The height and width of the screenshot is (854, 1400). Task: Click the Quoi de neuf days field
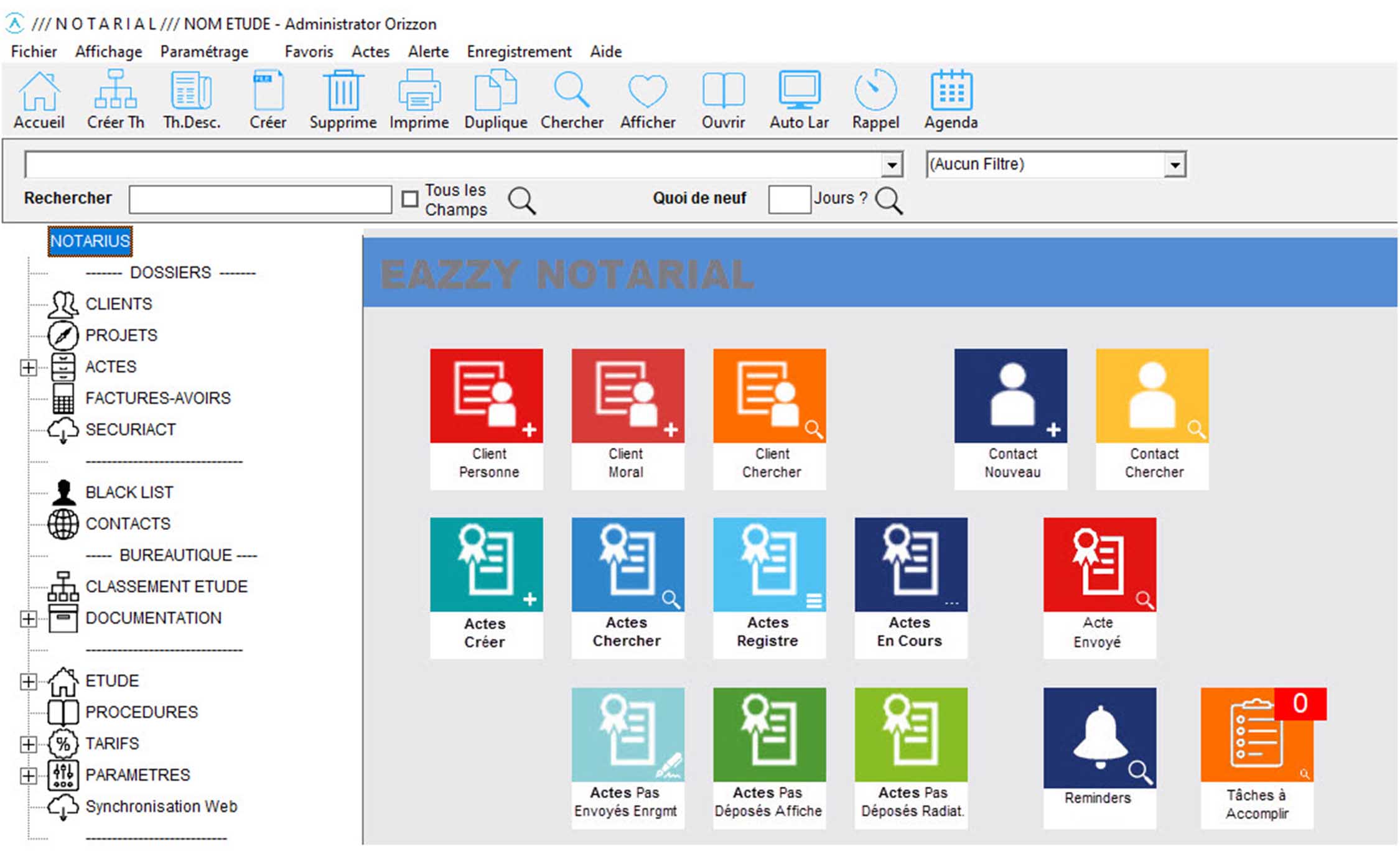pos(789,200)
